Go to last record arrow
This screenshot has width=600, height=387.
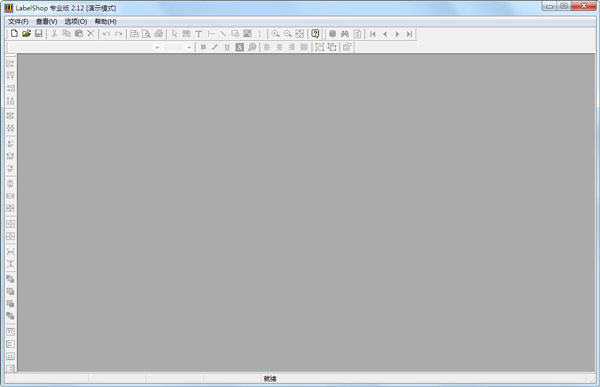click(409, 34)
